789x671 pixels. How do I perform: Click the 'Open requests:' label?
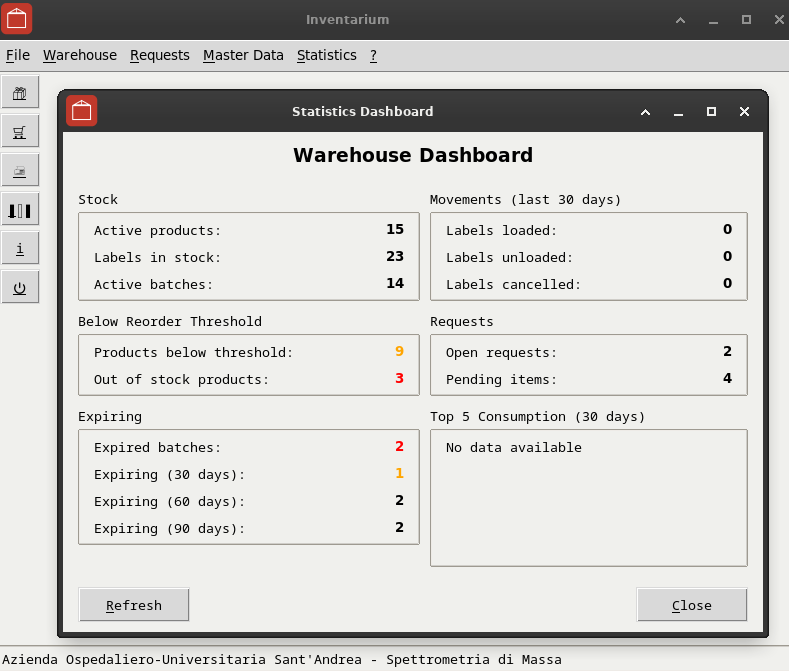coord(501,352)
